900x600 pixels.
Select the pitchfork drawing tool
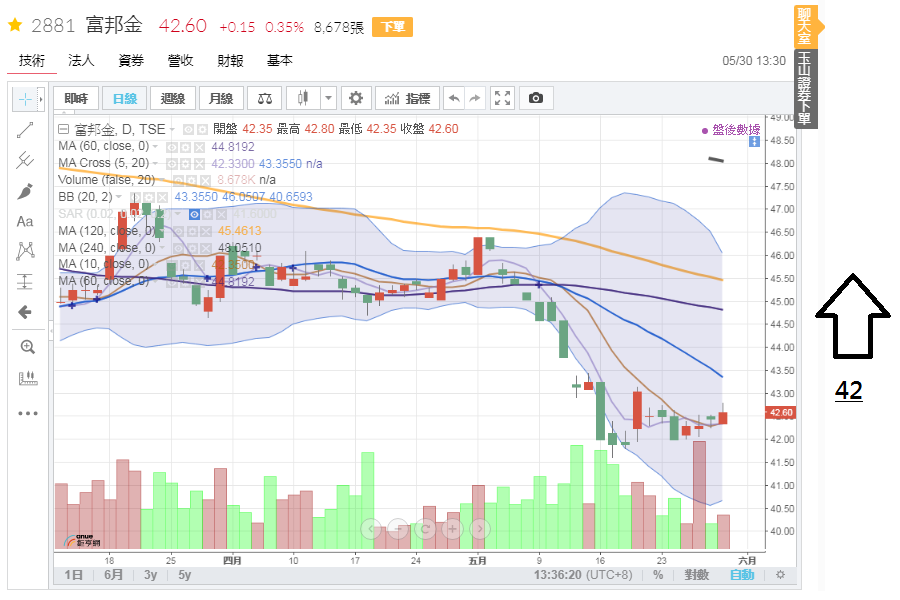click(25, 160)
